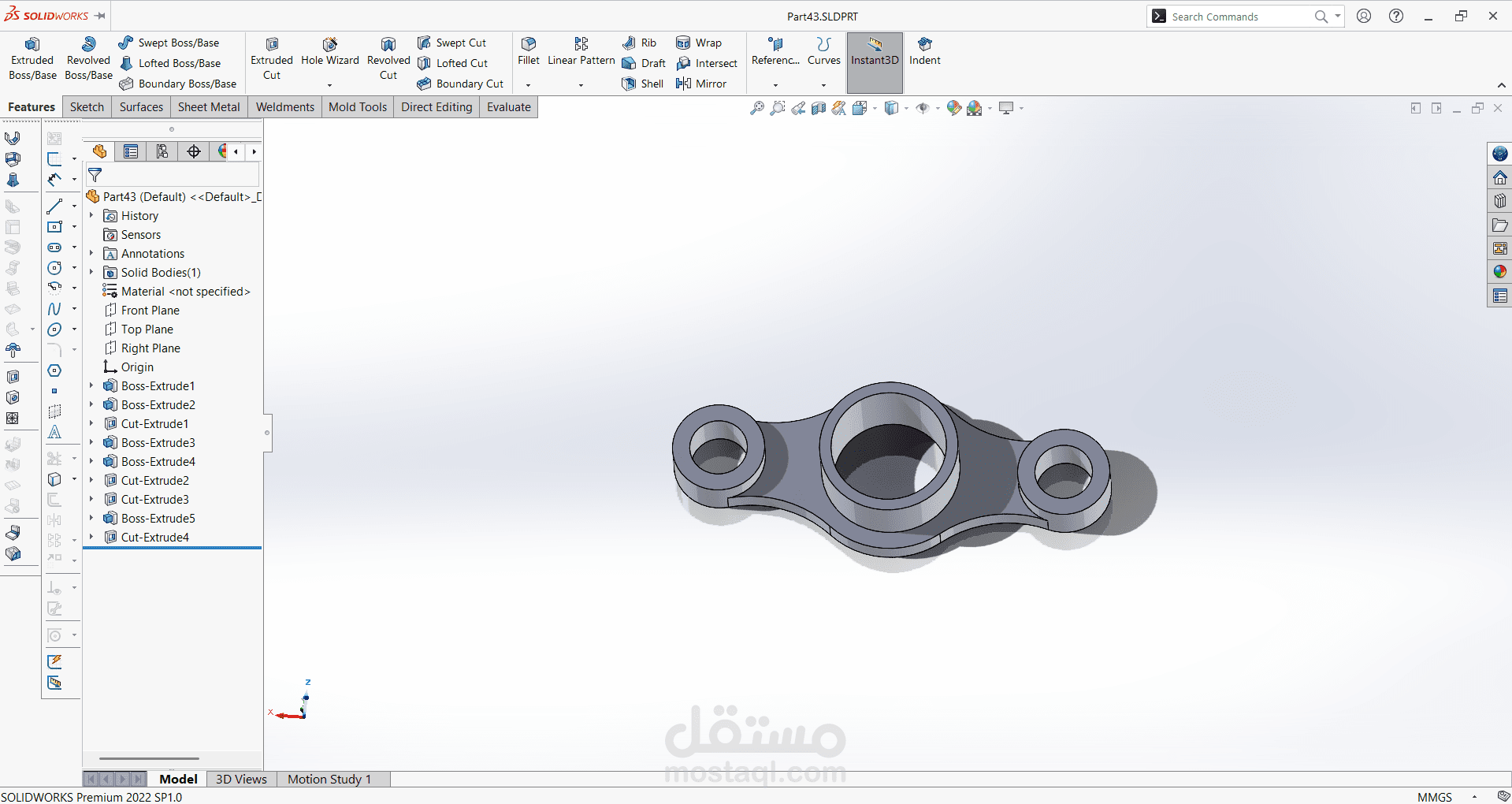Open the 3D Views tab
Image resolution: width=1512 pixels, height=804 pixels.
241,779
